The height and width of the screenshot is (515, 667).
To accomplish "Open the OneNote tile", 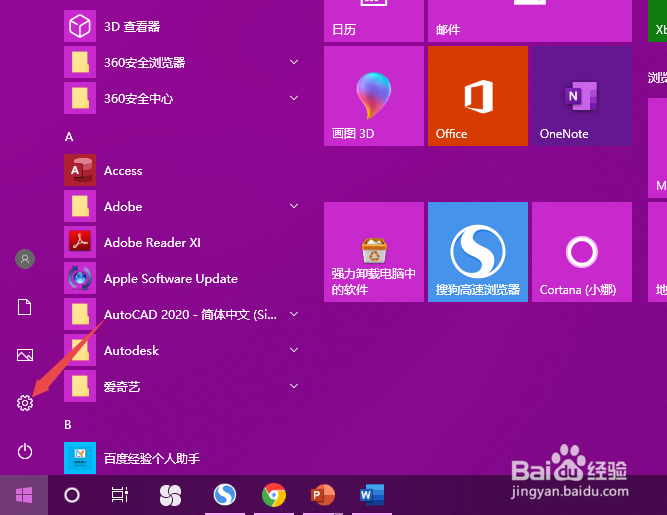I will [x=581, y=96].
